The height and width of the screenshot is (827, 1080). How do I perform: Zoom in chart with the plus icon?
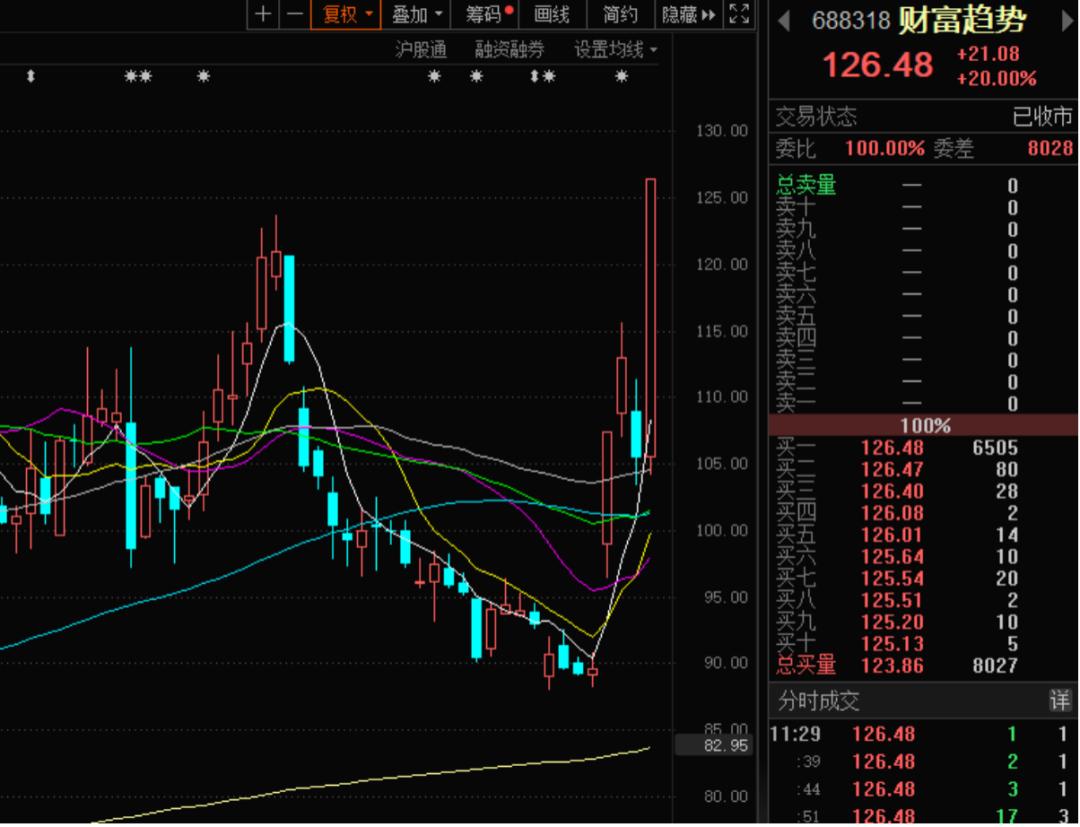(x=262, y=14)
